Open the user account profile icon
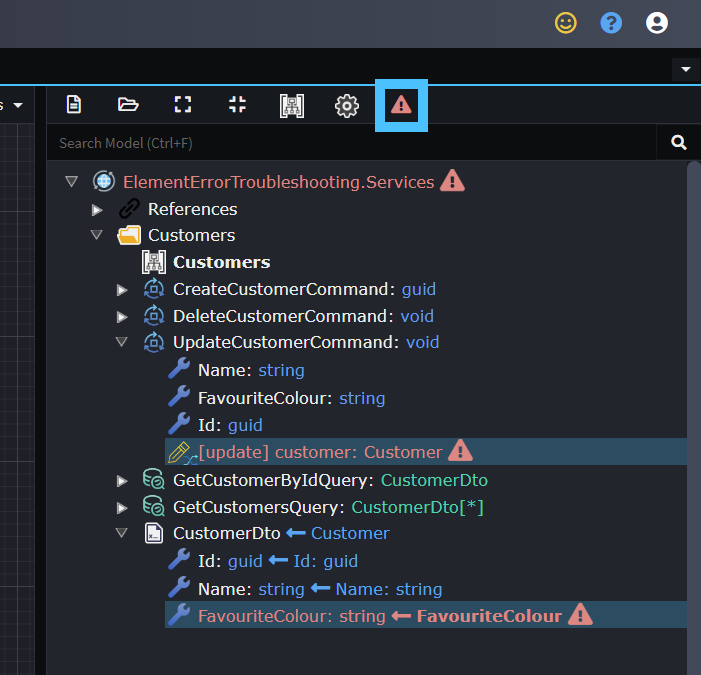The width and height of the screenshot is (701, 675). point(657,23)
